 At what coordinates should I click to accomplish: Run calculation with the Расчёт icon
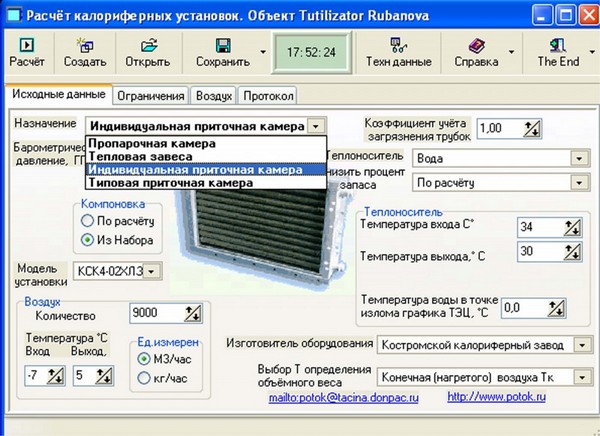(x=26, y=45)
